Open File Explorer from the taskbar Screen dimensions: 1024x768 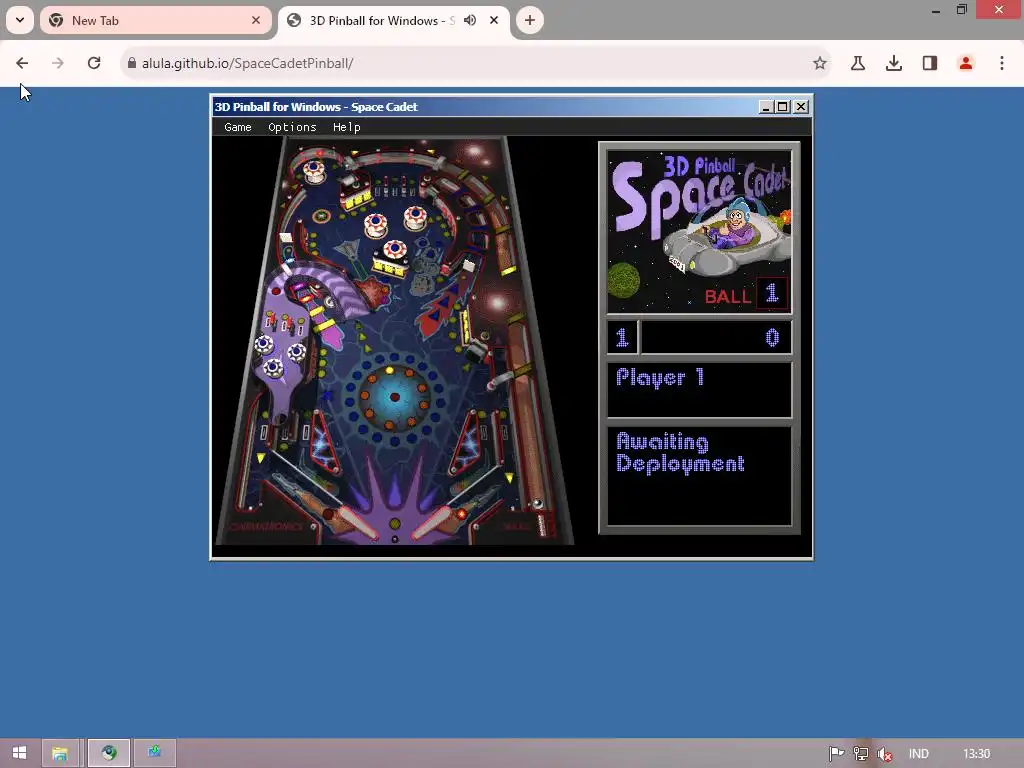point(60,753)
